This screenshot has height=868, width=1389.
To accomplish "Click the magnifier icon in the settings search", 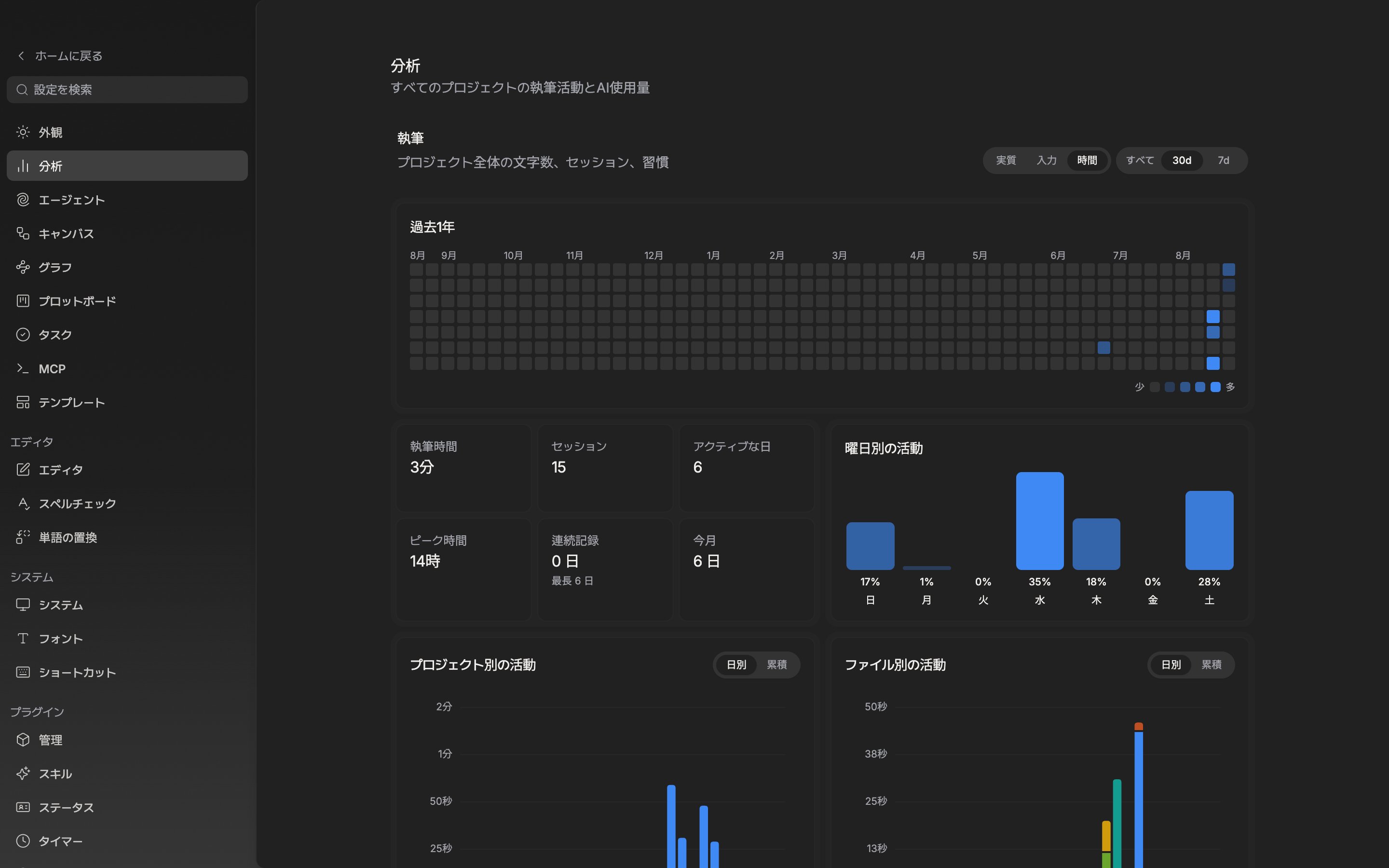I will pos(22,90).
